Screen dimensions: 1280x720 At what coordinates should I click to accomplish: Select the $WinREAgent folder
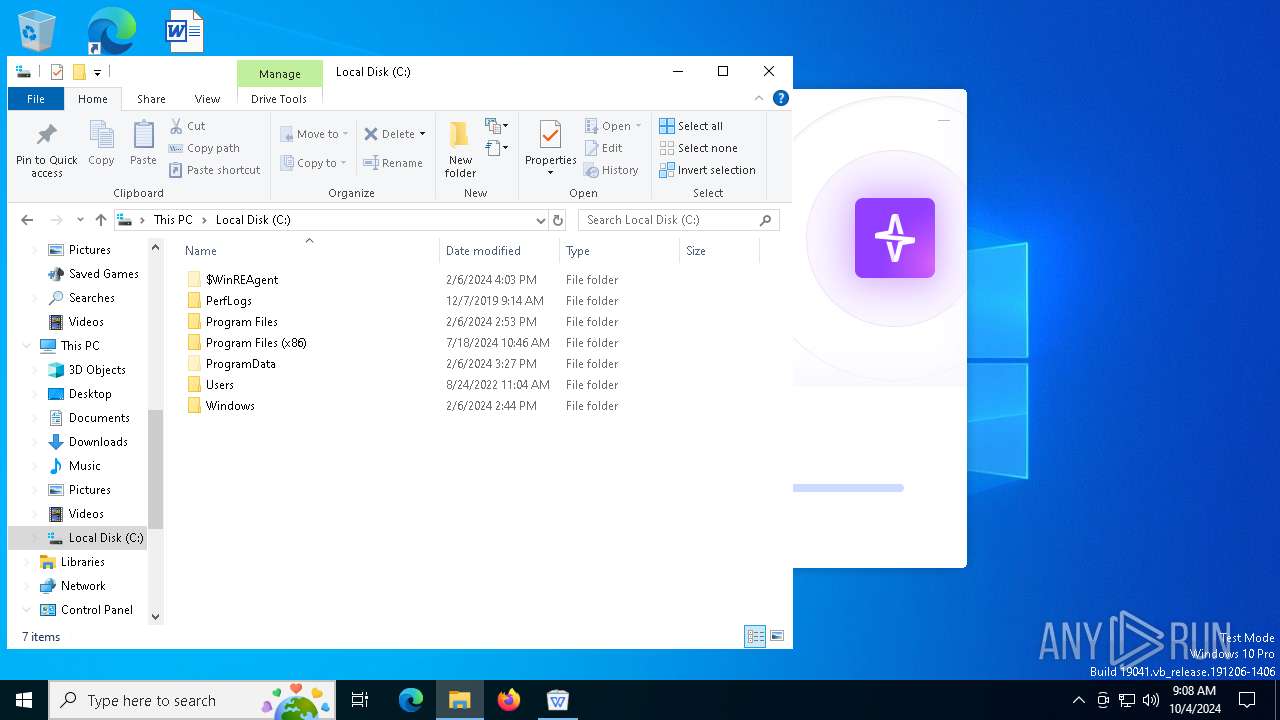click(242, 280)
